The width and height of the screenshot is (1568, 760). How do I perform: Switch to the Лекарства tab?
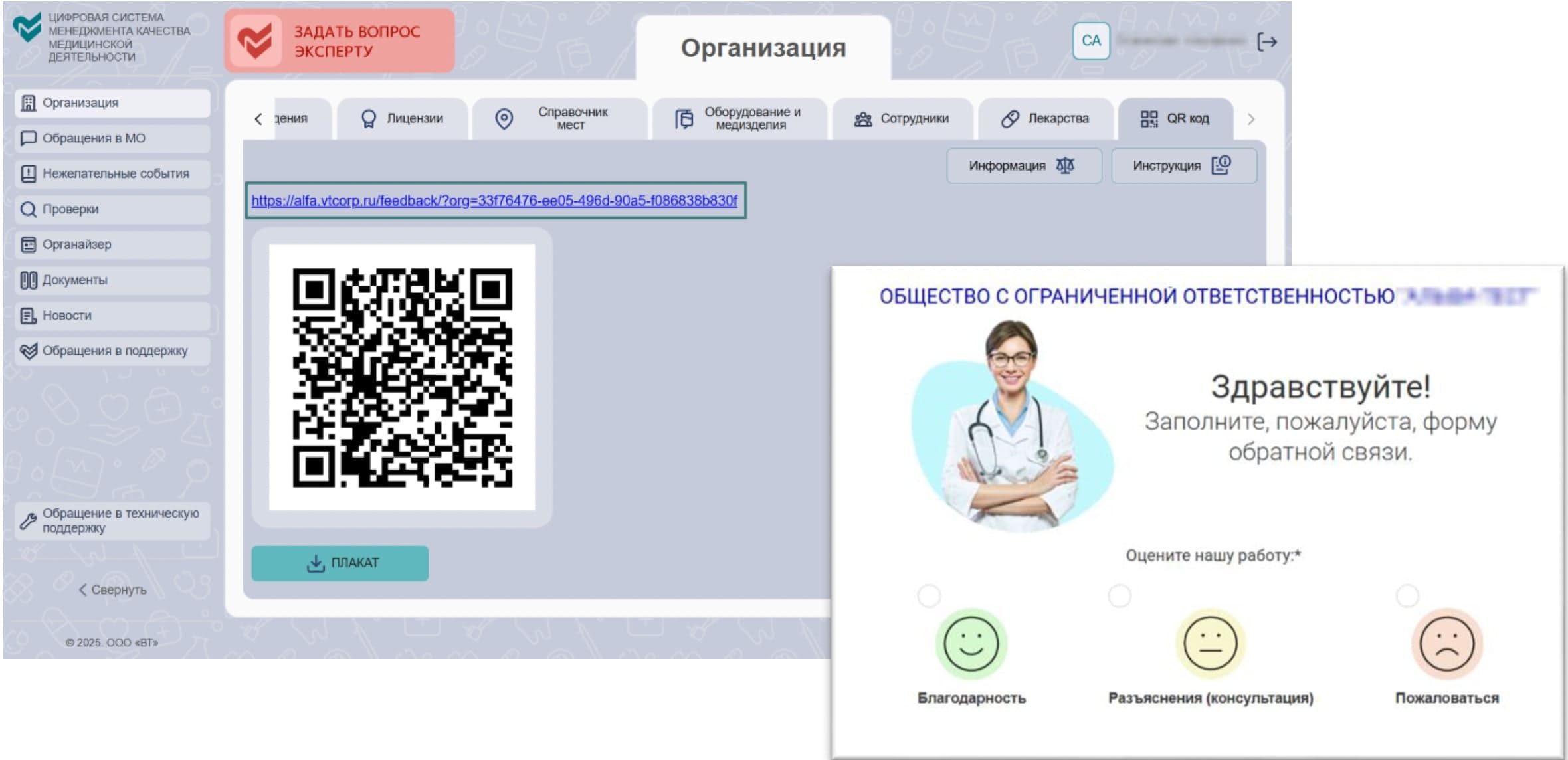pos(1045,119)
